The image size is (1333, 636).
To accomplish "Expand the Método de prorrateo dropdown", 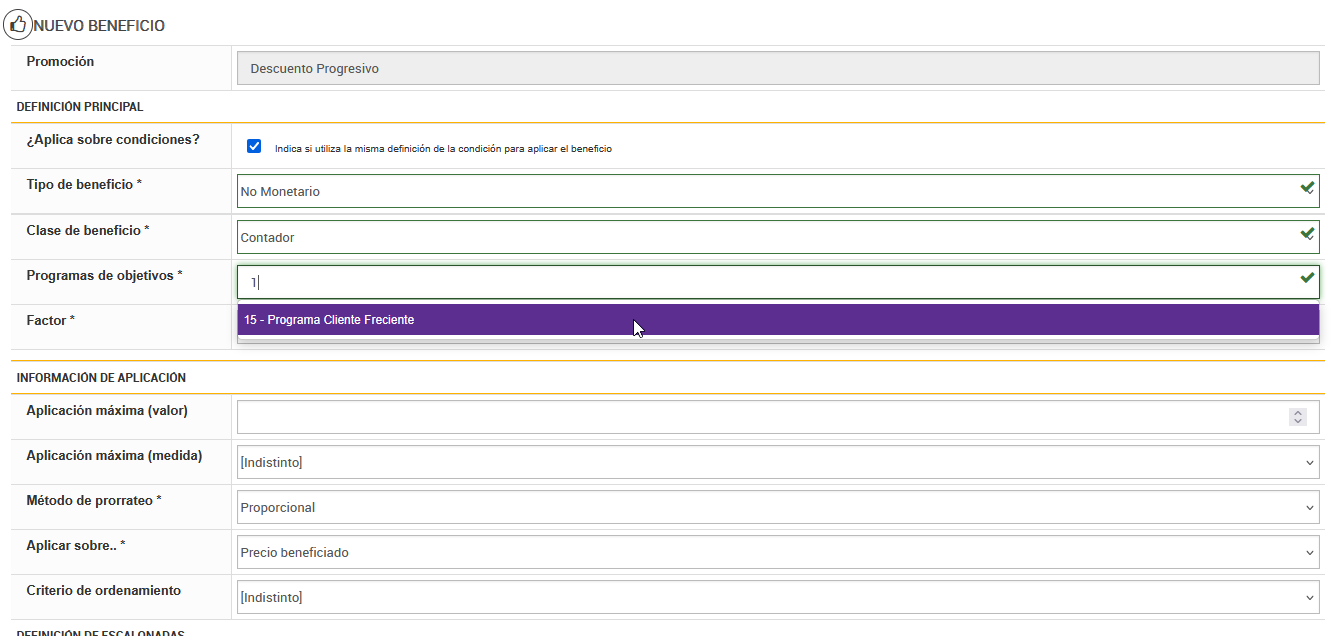I will [x=778, y=507].
